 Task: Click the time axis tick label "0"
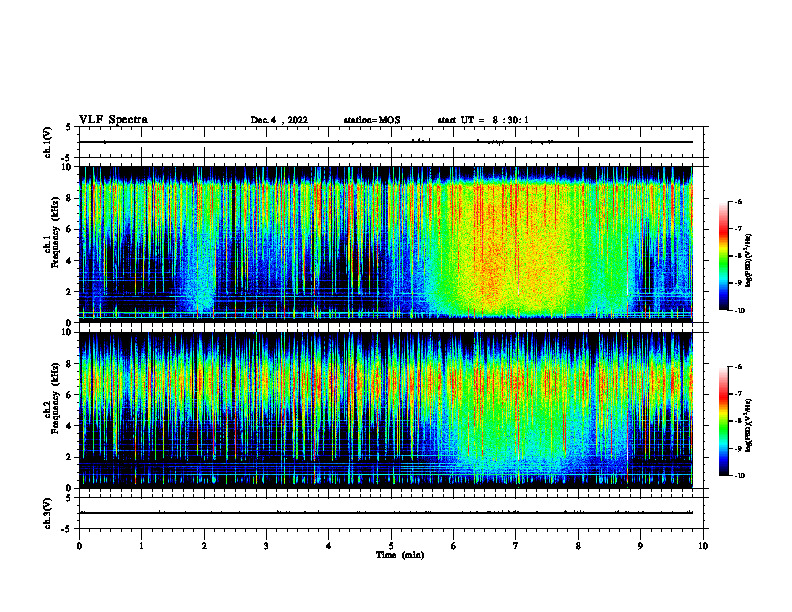[x=79, y=546]
